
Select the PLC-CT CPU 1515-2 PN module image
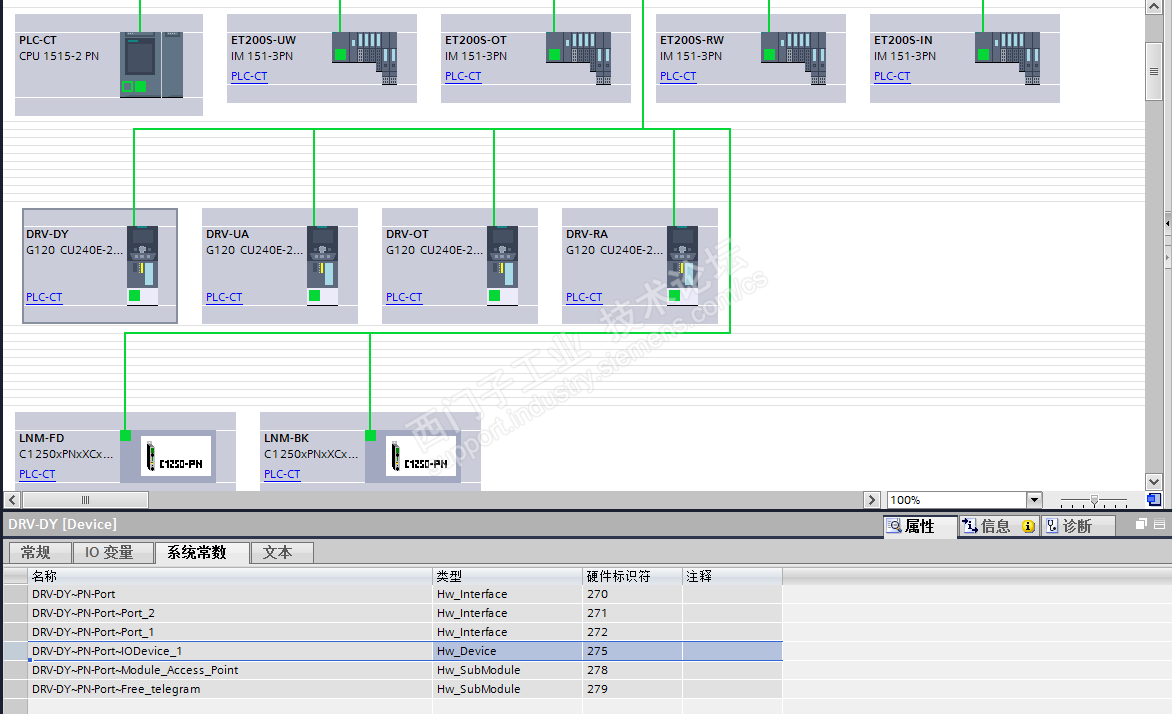(x=152, y=64)
